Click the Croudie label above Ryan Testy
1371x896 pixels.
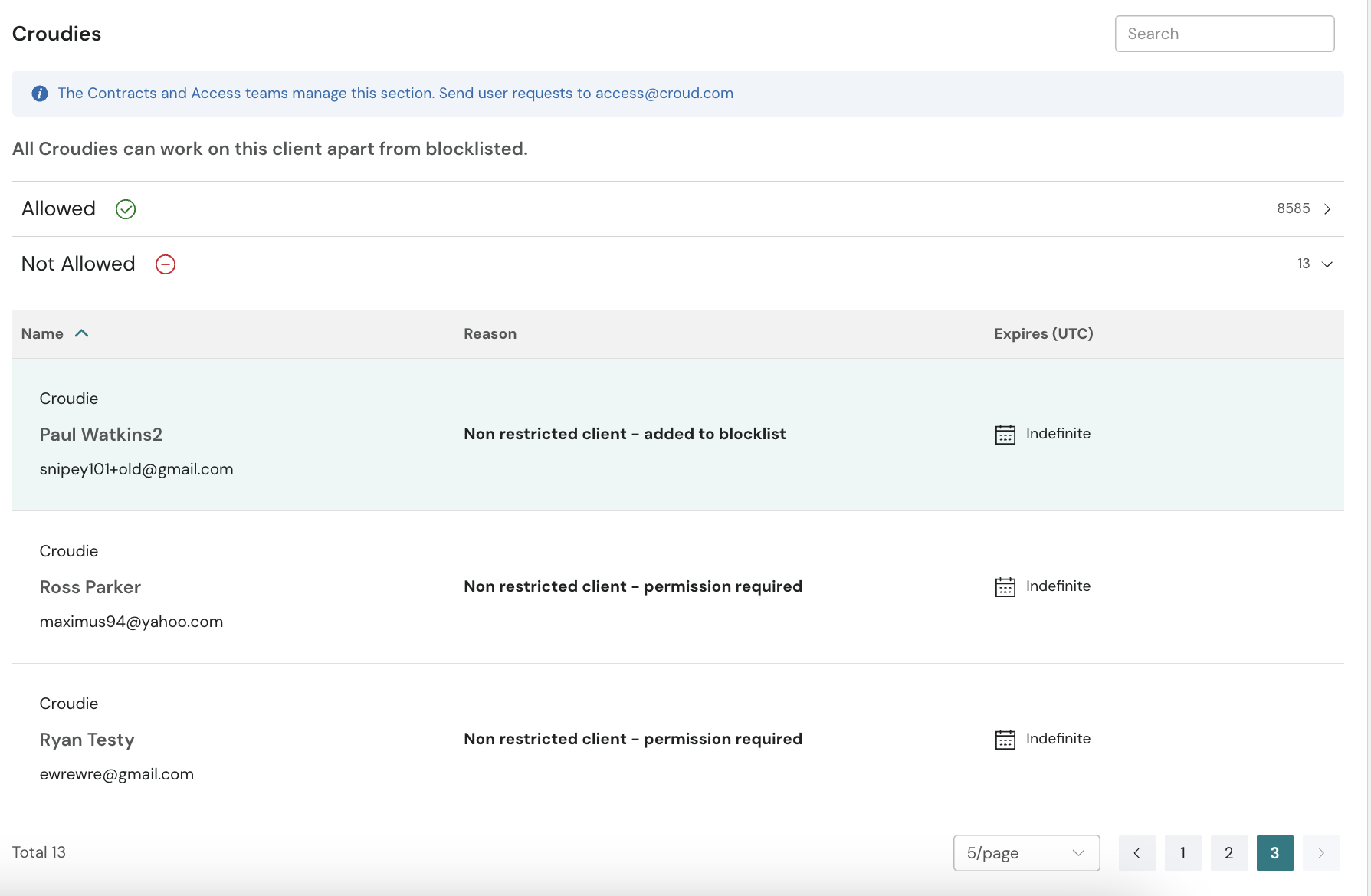(x=69, y=704)
